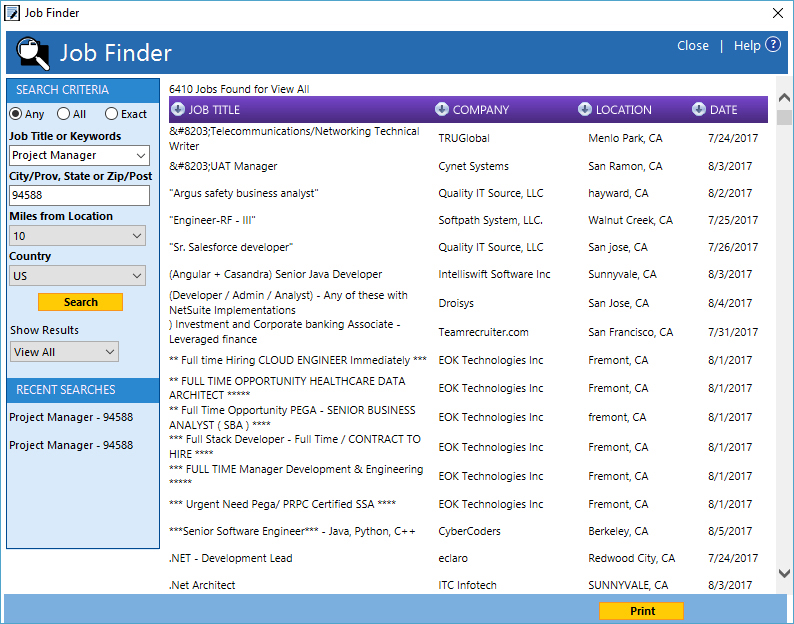Click the City/Prov, State or Zip field

pos(80,196)
